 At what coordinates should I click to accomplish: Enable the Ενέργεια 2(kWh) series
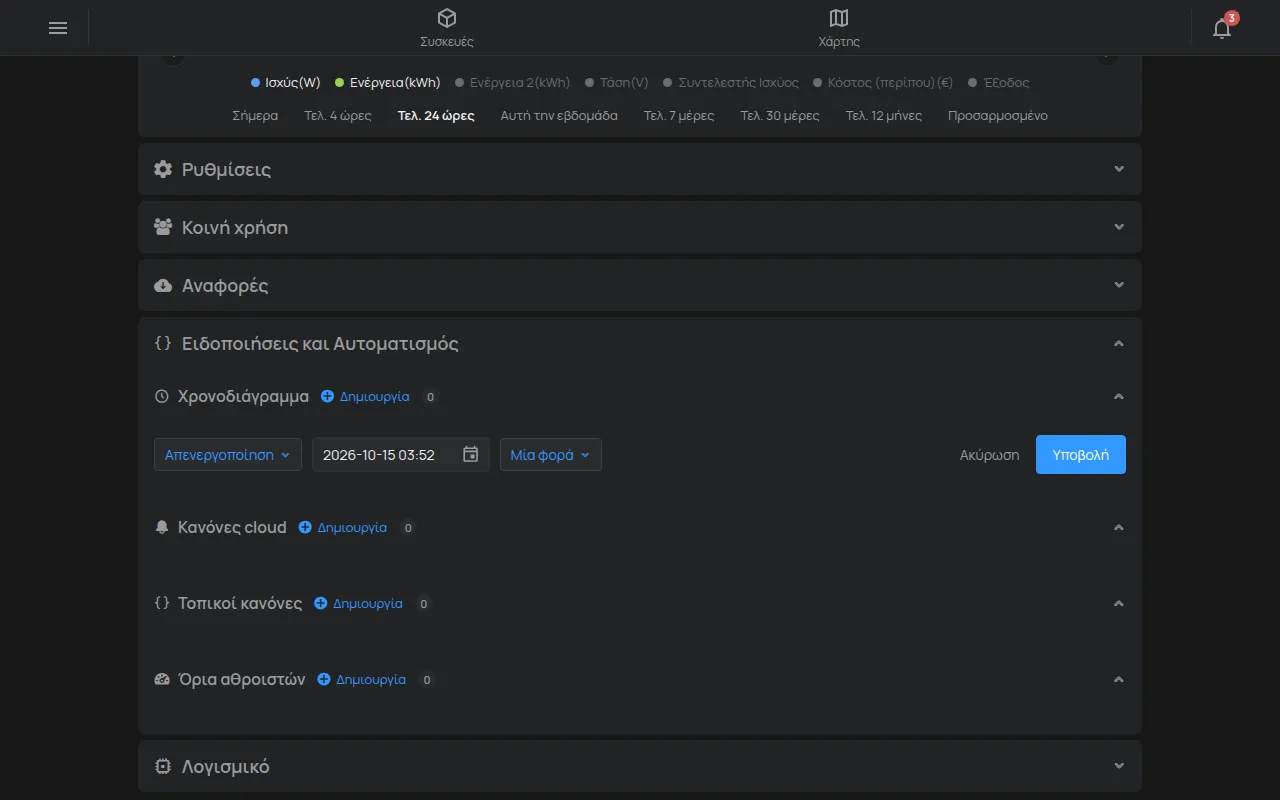click(513, 83)
